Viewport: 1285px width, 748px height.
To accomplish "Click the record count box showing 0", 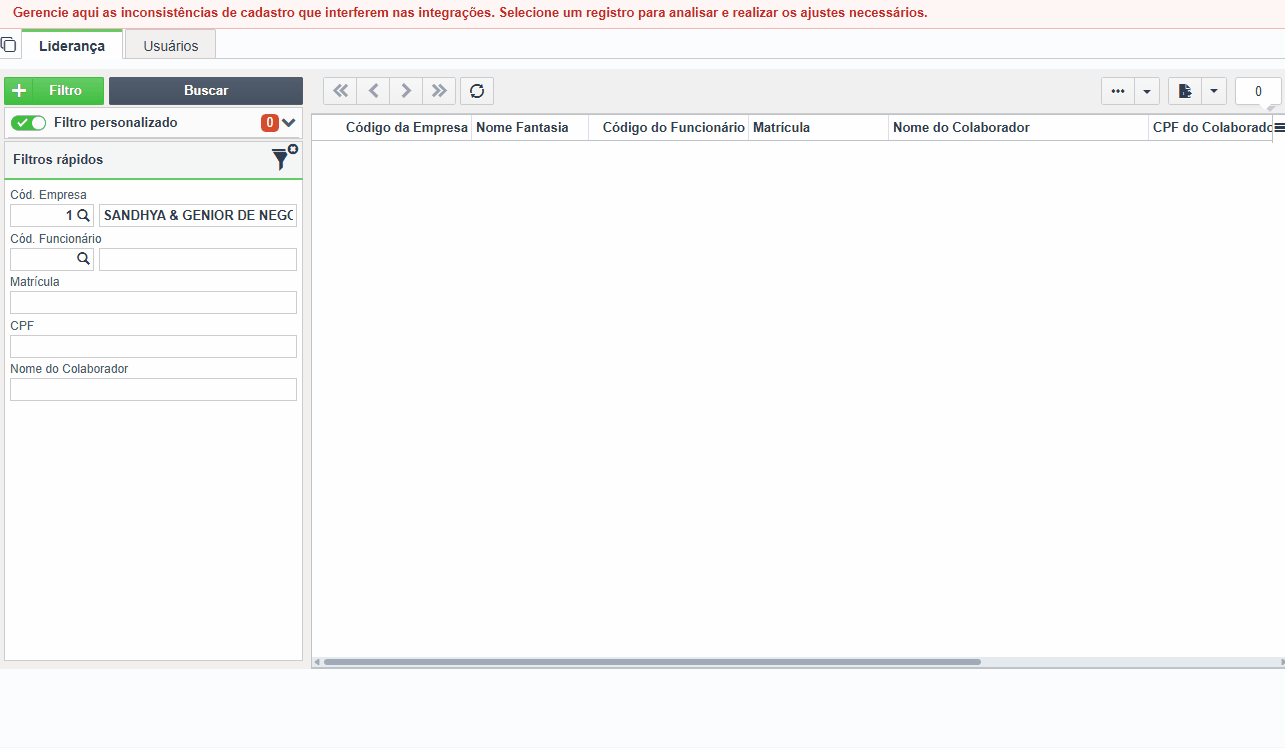I will click(x=1258, y=91).
